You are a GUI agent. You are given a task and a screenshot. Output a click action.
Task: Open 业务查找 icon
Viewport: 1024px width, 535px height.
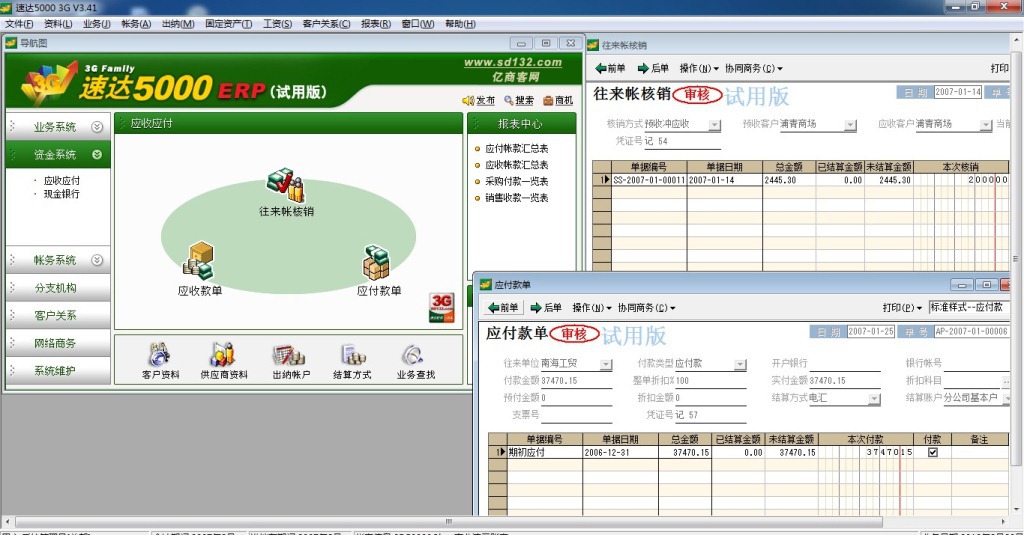(x=413, y=355)
